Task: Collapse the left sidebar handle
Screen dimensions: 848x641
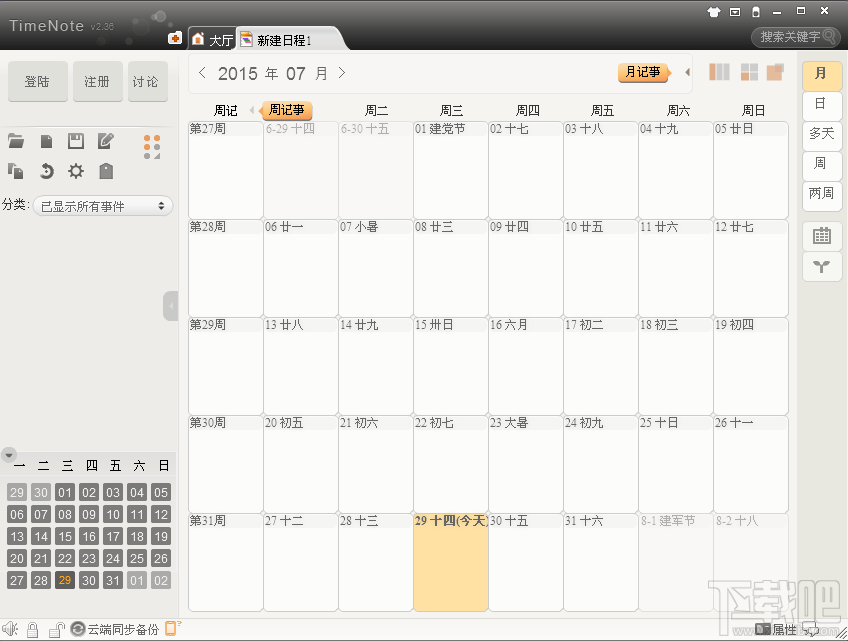Action: click(x=171, y=306)
